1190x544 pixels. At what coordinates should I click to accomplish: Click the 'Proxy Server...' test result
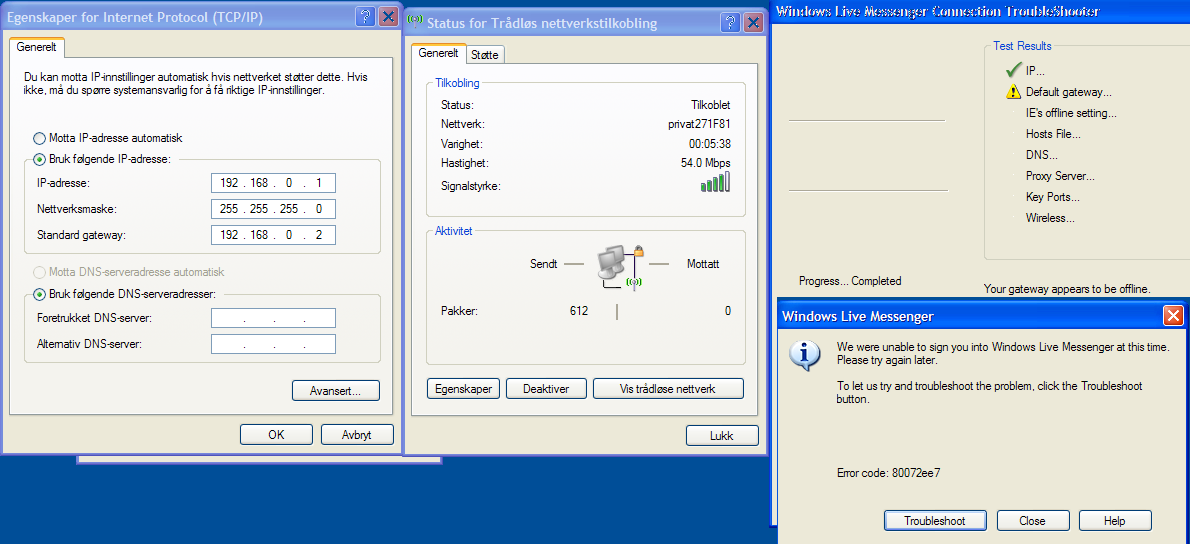1059,176
